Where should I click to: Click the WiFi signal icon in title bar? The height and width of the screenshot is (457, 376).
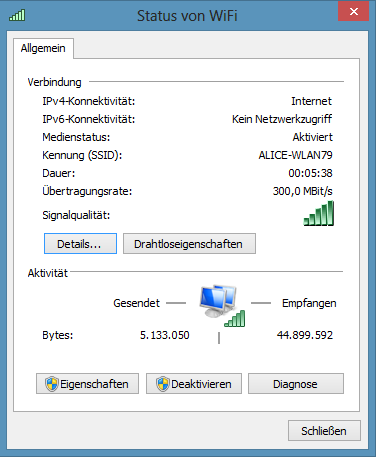pos(17,15)
